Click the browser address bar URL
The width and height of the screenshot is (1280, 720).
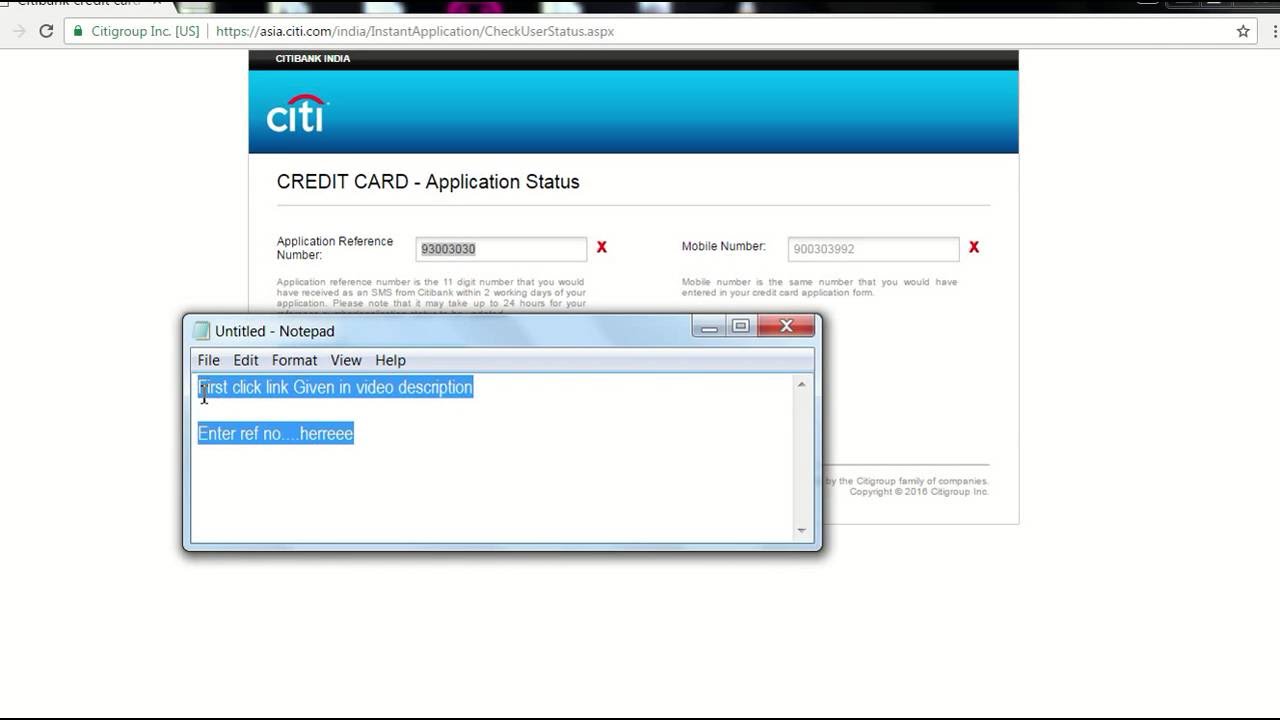[415, 31]
